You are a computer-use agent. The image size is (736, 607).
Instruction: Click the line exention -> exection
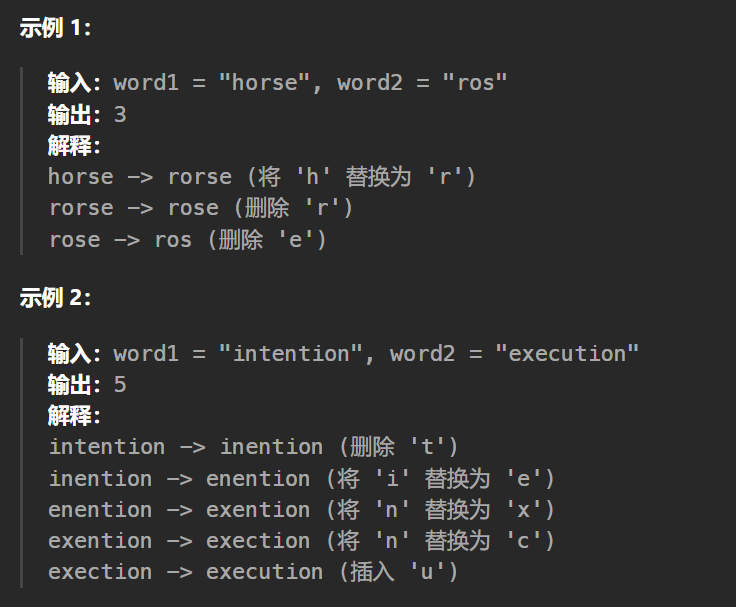point(301,541)
